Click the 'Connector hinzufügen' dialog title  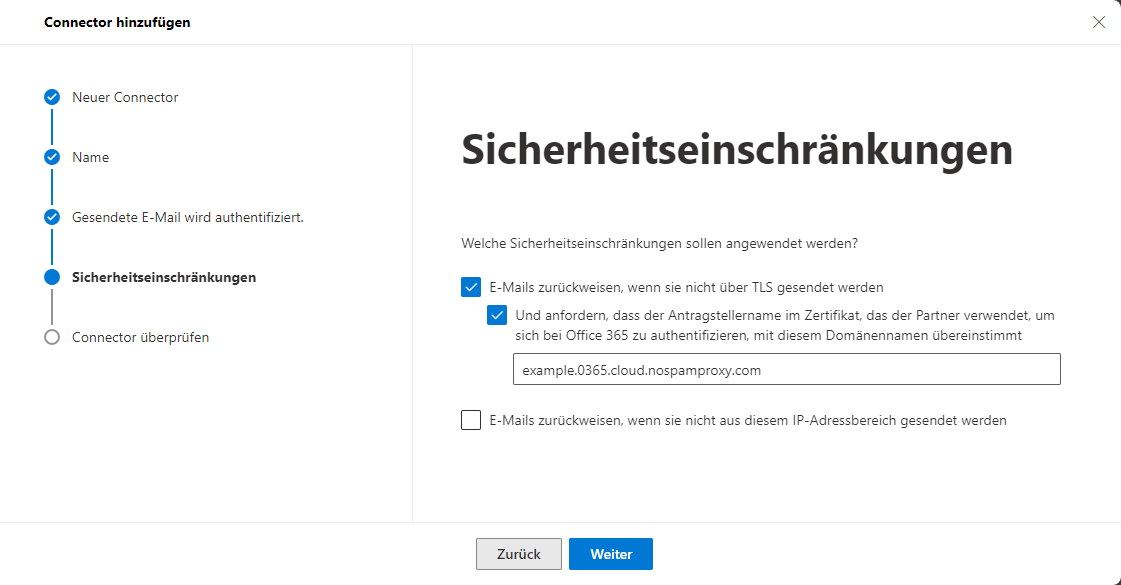[x=117, y=22]
